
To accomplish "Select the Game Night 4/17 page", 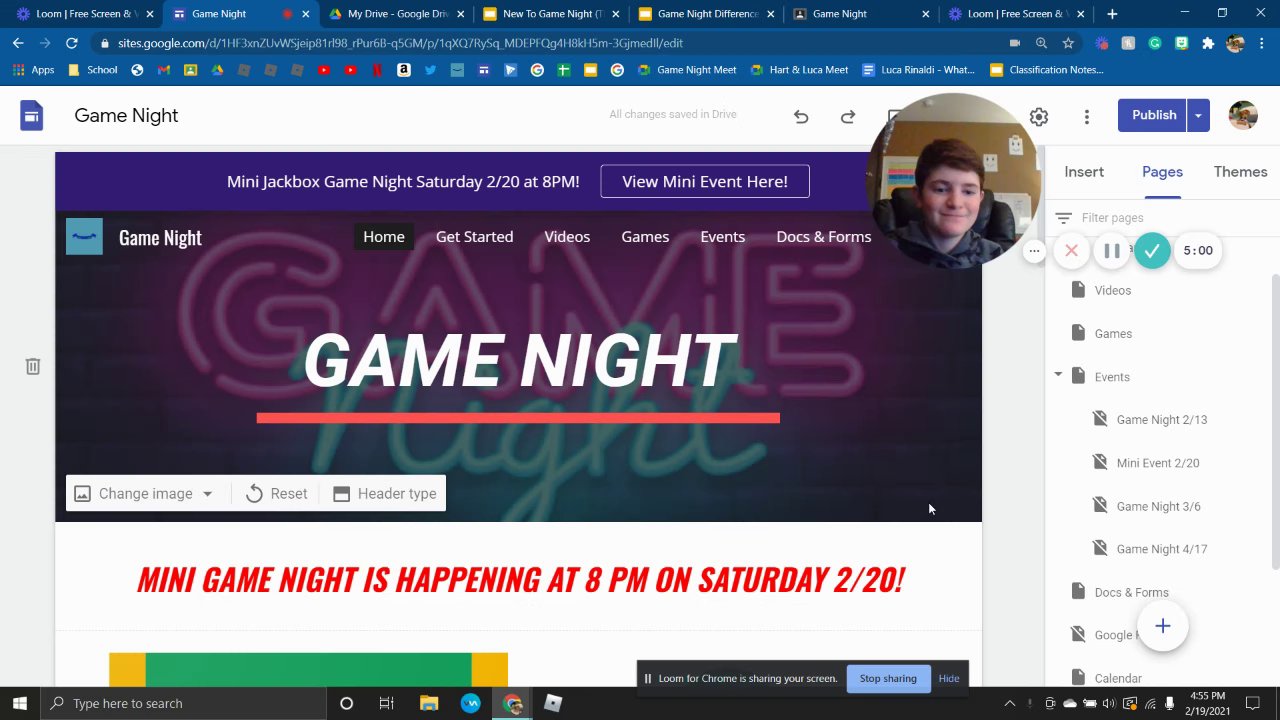I will coord(1161,549).
